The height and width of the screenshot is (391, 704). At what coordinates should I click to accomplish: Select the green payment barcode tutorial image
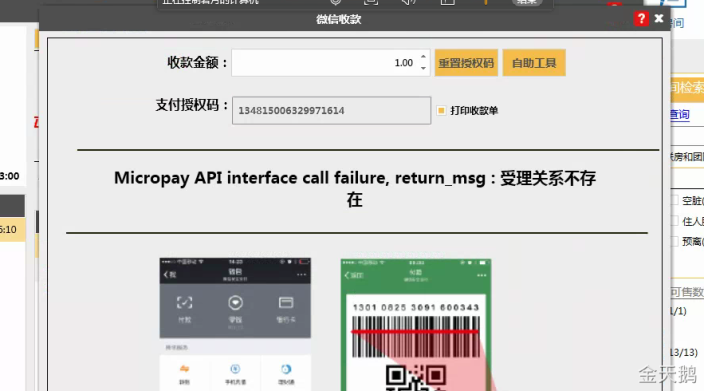pos(416,325)
